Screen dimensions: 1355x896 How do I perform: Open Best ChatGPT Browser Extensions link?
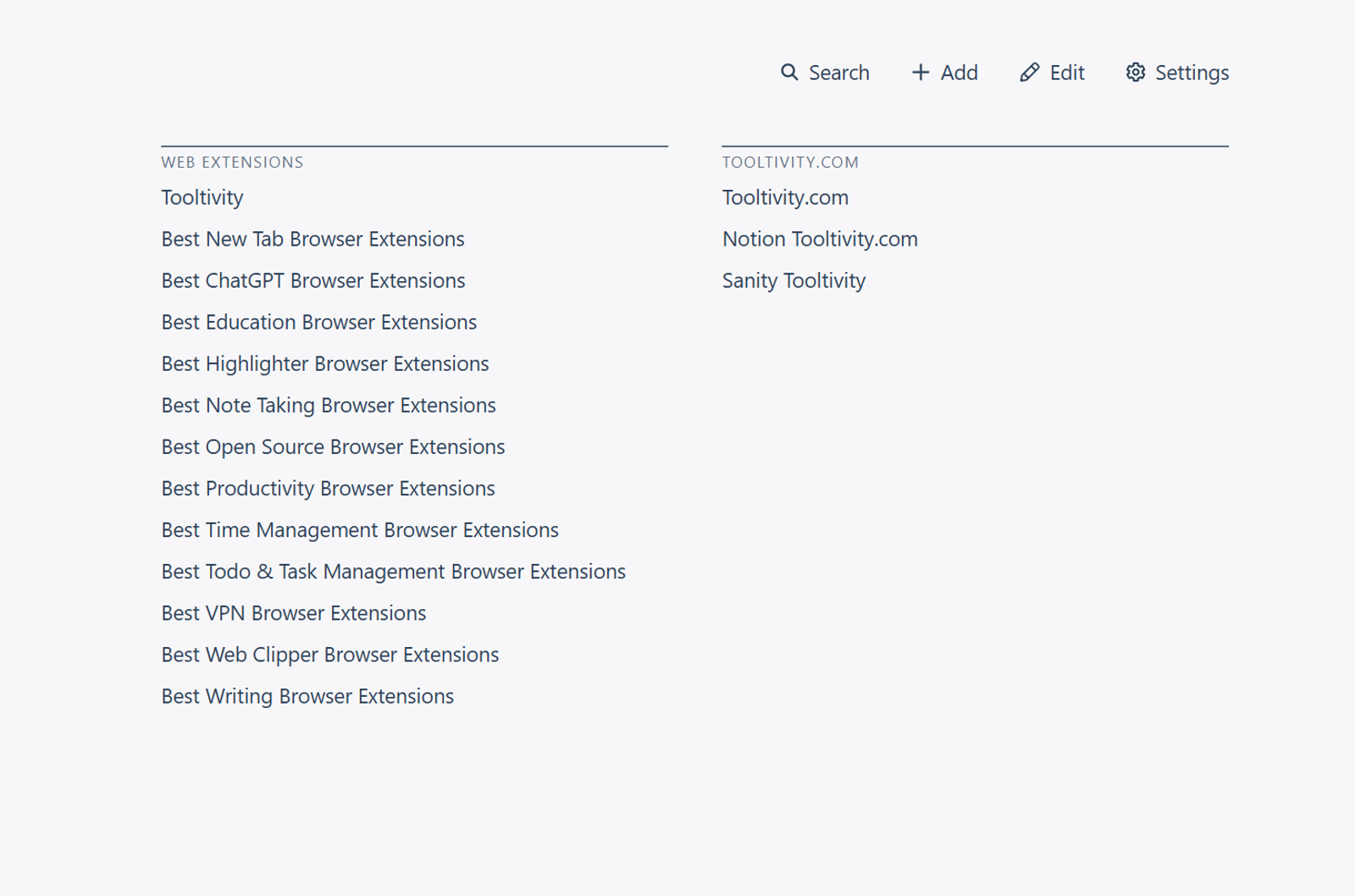click(x=313, y=280)
